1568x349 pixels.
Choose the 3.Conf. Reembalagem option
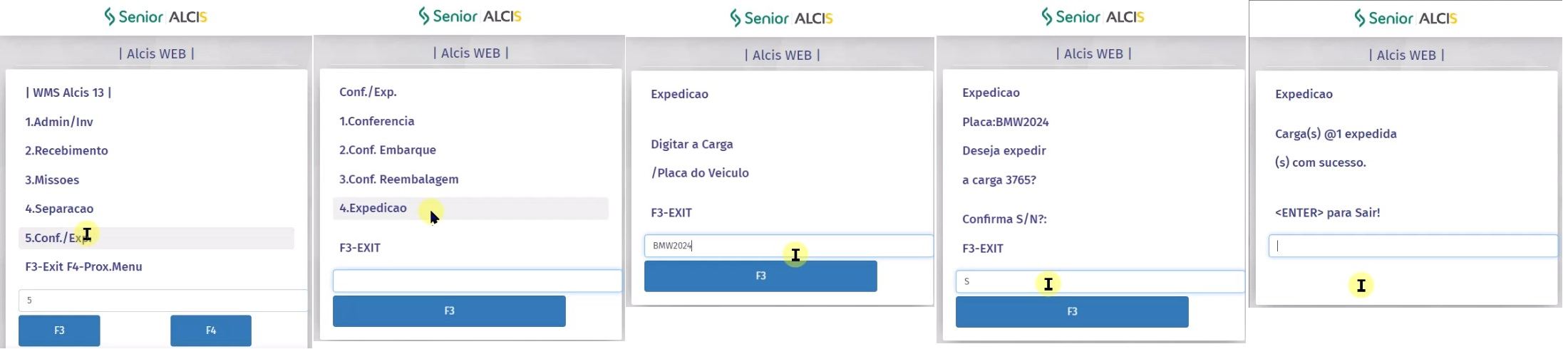[x=398, y=179]
